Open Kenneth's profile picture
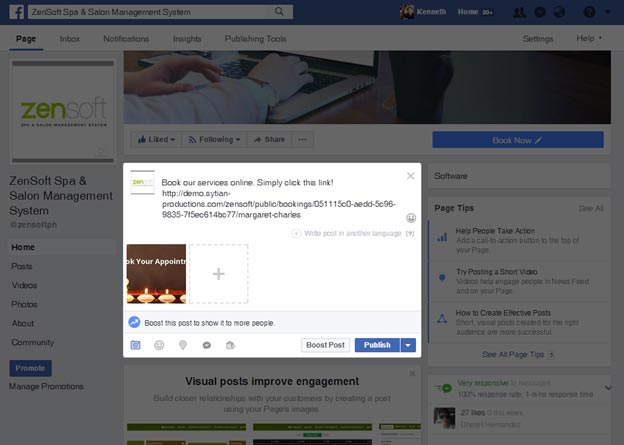 coord(407,12)
